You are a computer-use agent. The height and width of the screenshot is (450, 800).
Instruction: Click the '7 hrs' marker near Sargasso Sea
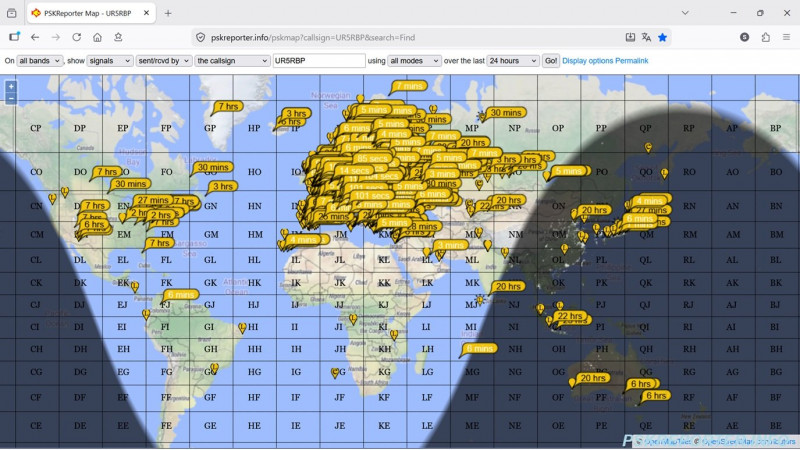[160, 243]
